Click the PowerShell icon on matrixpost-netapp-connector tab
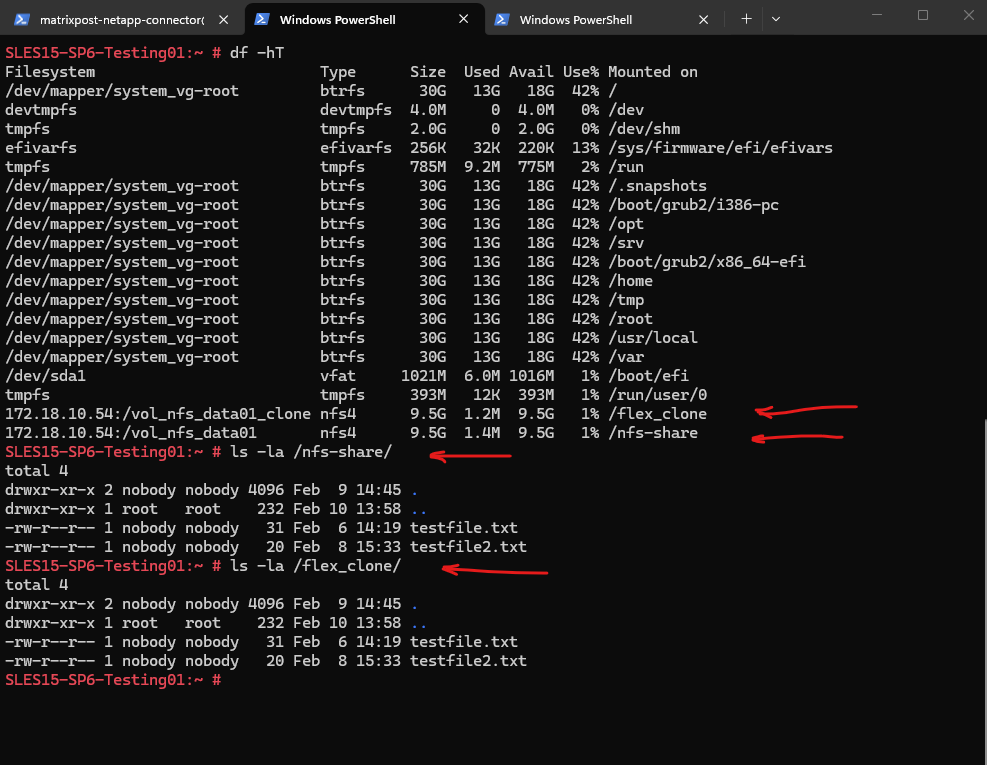This screenshot has height=765, width=987. [22, 19]
